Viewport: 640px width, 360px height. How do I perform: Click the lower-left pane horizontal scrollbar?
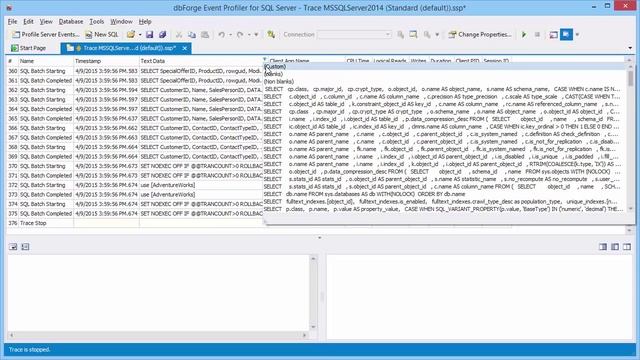tap(158, 335)
